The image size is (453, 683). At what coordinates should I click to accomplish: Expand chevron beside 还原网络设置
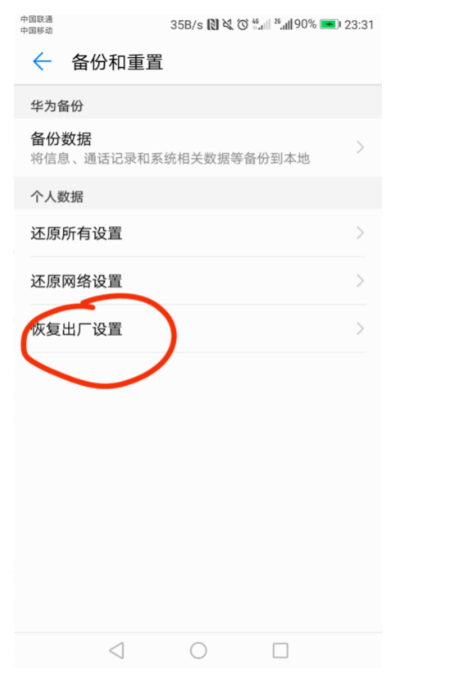[x=360, y=281]
